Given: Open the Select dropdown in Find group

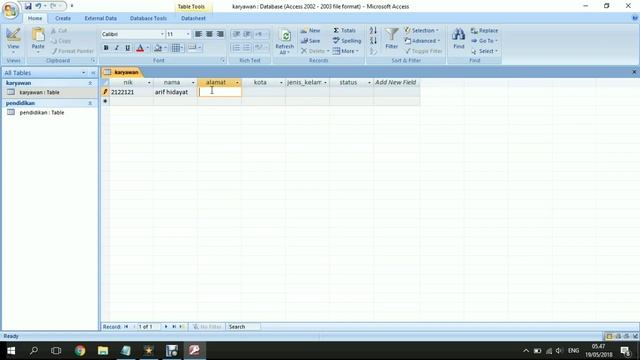Looking at the screenshot, I should [x=484, y=51].
